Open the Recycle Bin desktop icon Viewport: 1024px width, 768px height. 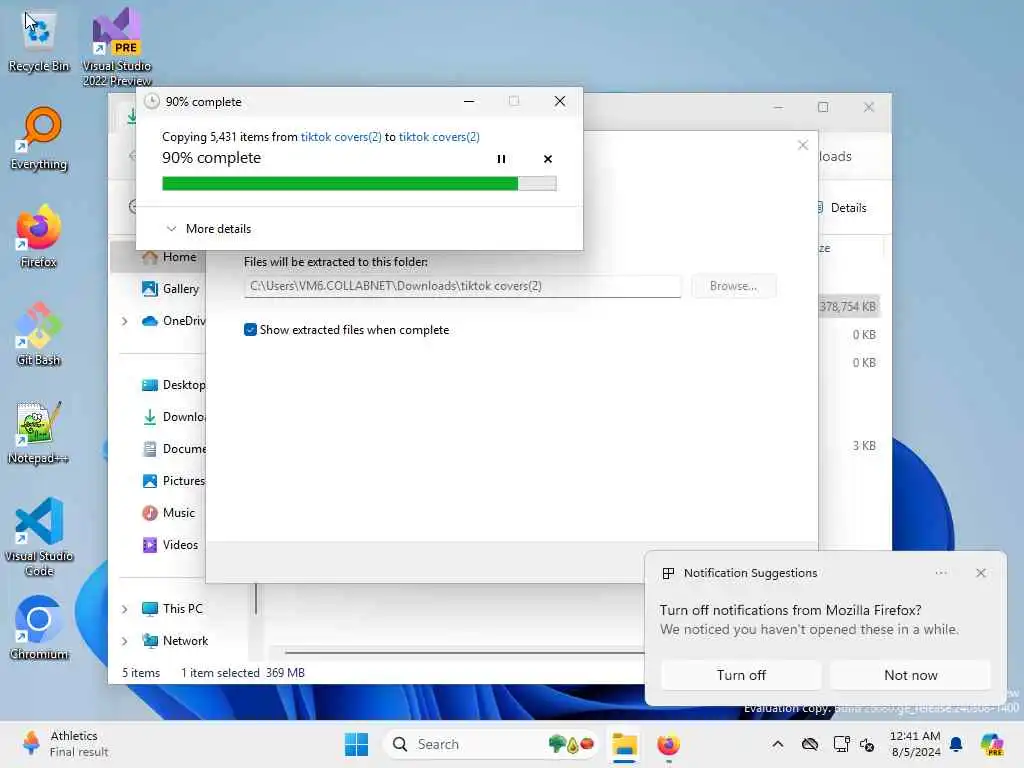[x=39, y=40]
